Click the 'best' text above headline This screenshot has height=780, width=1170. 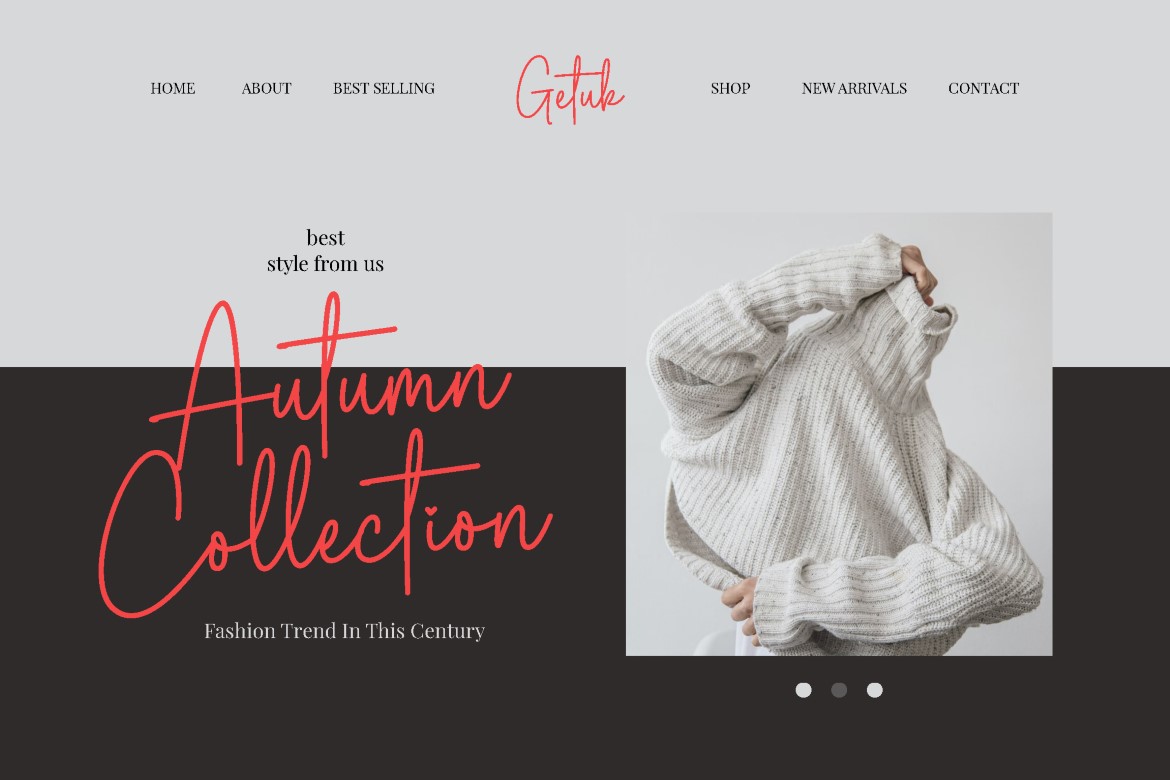[325, 237]
